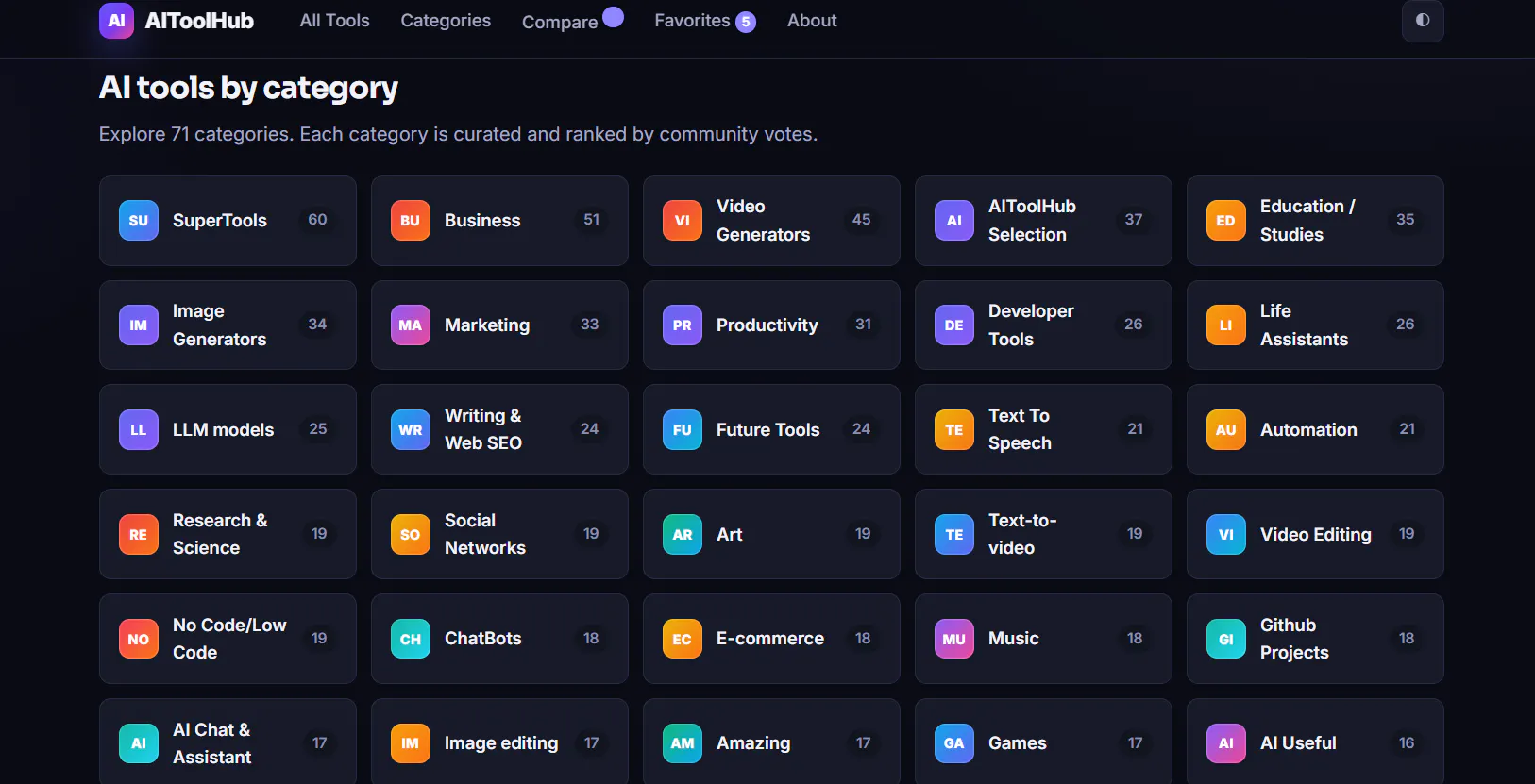This screenshot has height=784, width=1535.
Task: Open the Art category link
Action: [x=771, y=534]
